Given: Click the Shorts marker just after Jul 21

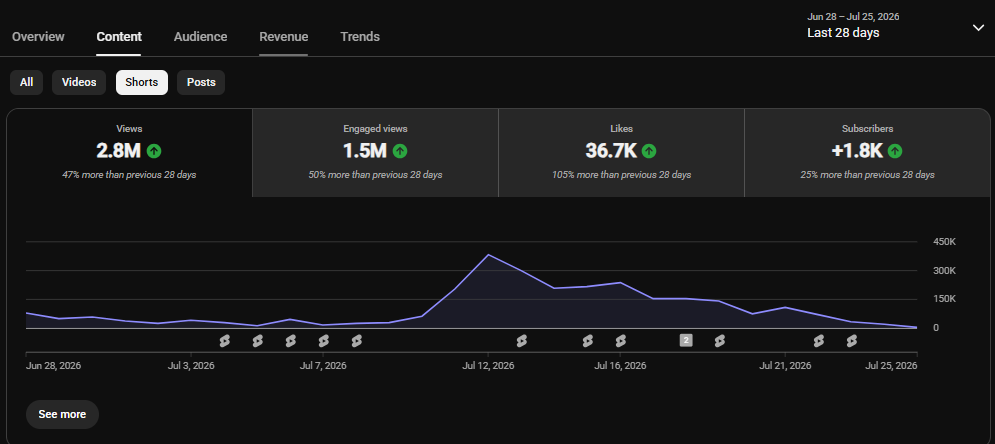Looking at the screenshot, I should (x=819, y=341).
